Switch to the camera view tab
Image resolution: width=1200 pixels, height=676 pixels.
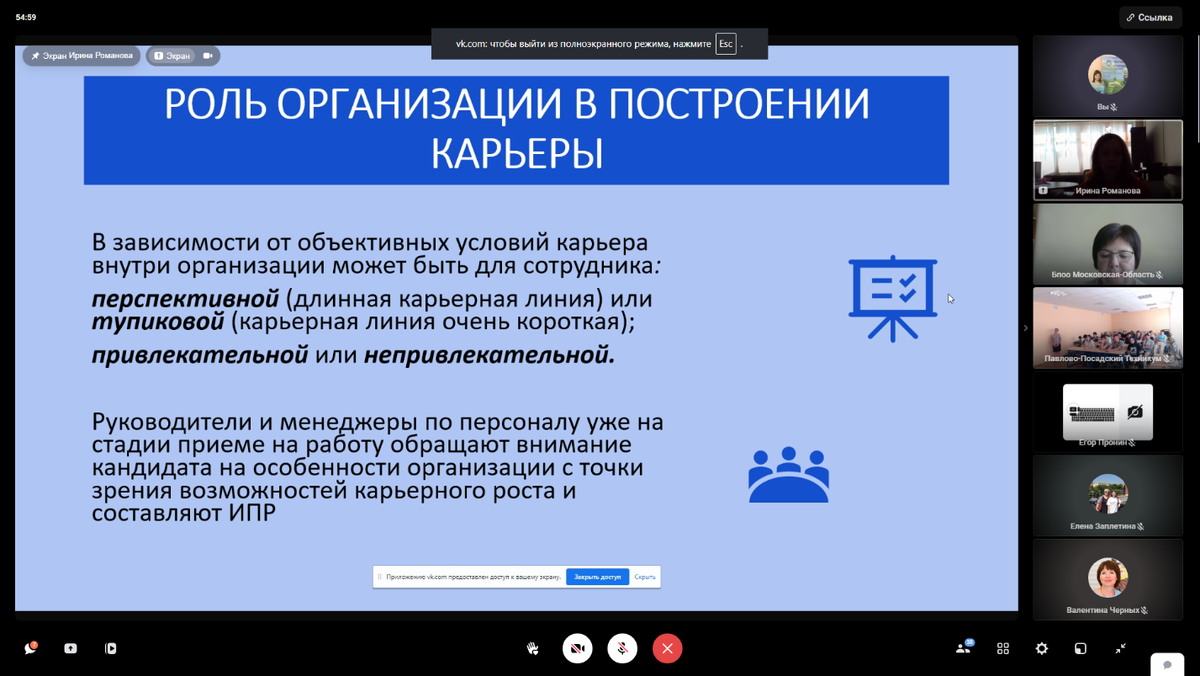pyautogui.click(x=208, y=56)
